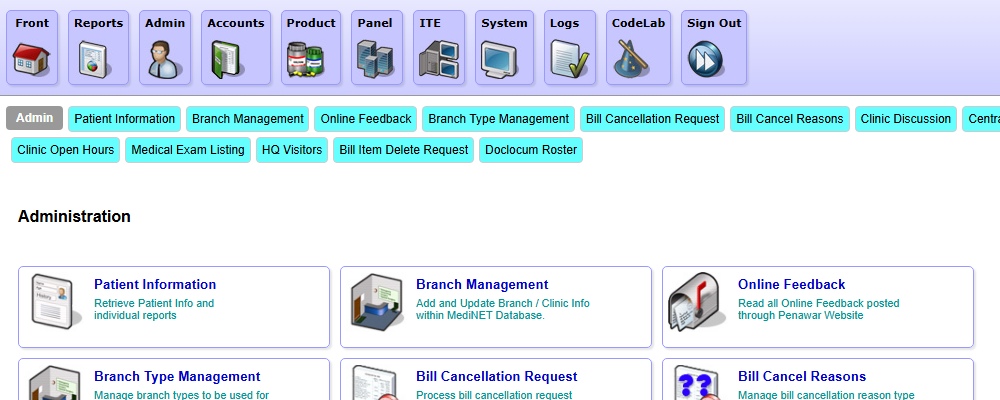This screenshot has height=400, width=1000.
Task: Open Bill Cancellation Request tab
Action: point(652,119)
